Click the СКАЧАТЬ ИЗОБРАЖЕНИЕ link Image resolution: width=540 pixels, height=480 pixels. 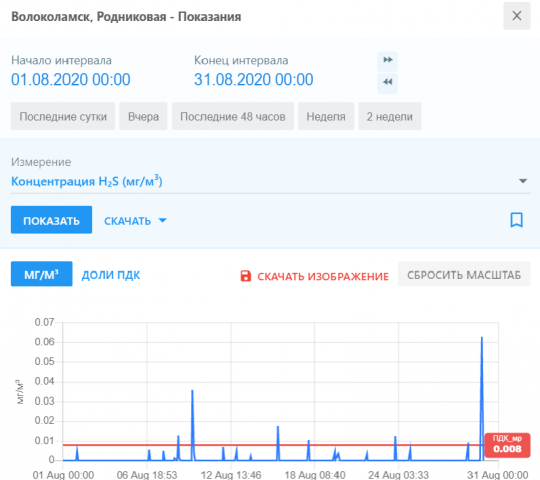point(323,276)
